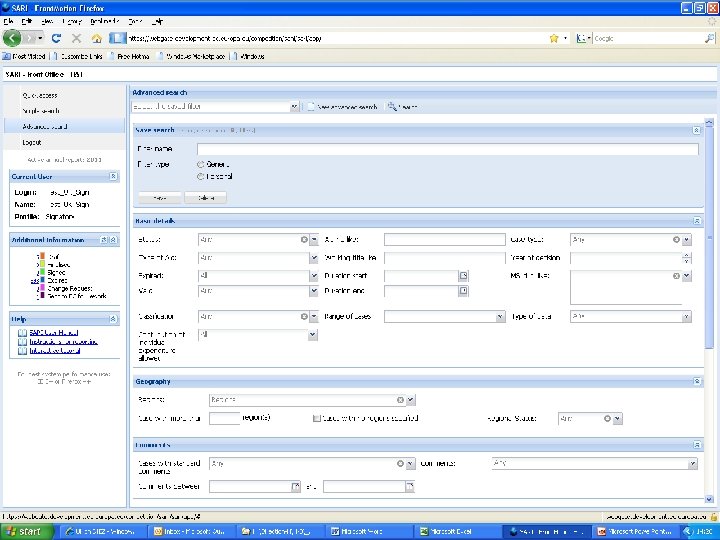Click the orange Draft legend color swatch
This screenshot has width=720, height=540.
(42, 256)
